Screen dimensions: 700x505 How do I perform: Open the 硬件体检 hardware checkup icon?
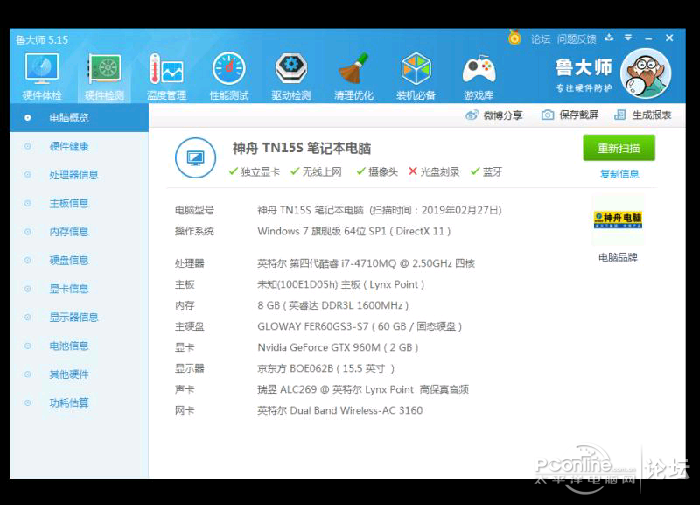click(x=42, y=76)
